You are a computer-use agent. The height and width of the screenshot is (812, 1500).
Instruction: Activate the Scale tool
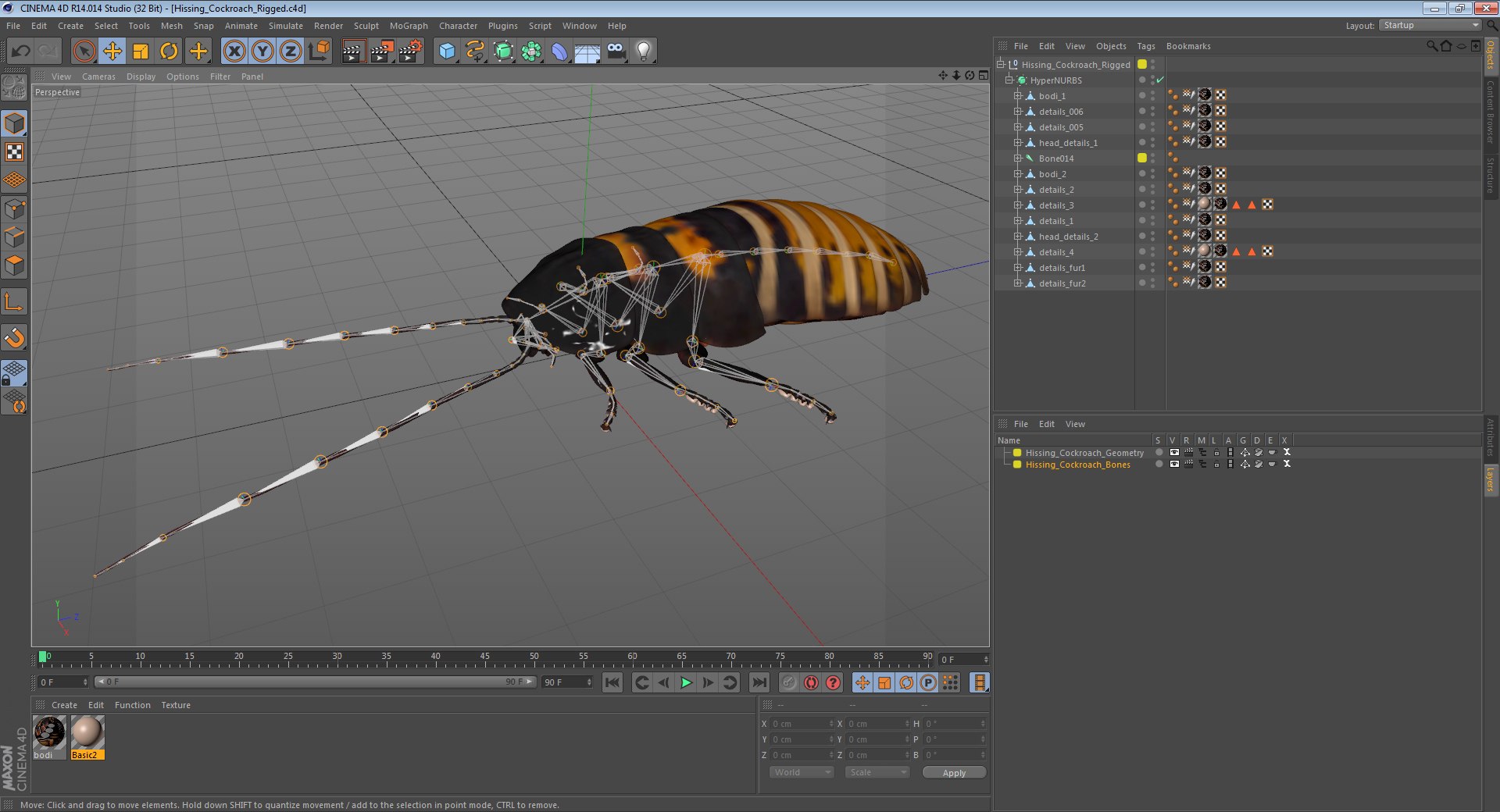click(x=141, y=52)
